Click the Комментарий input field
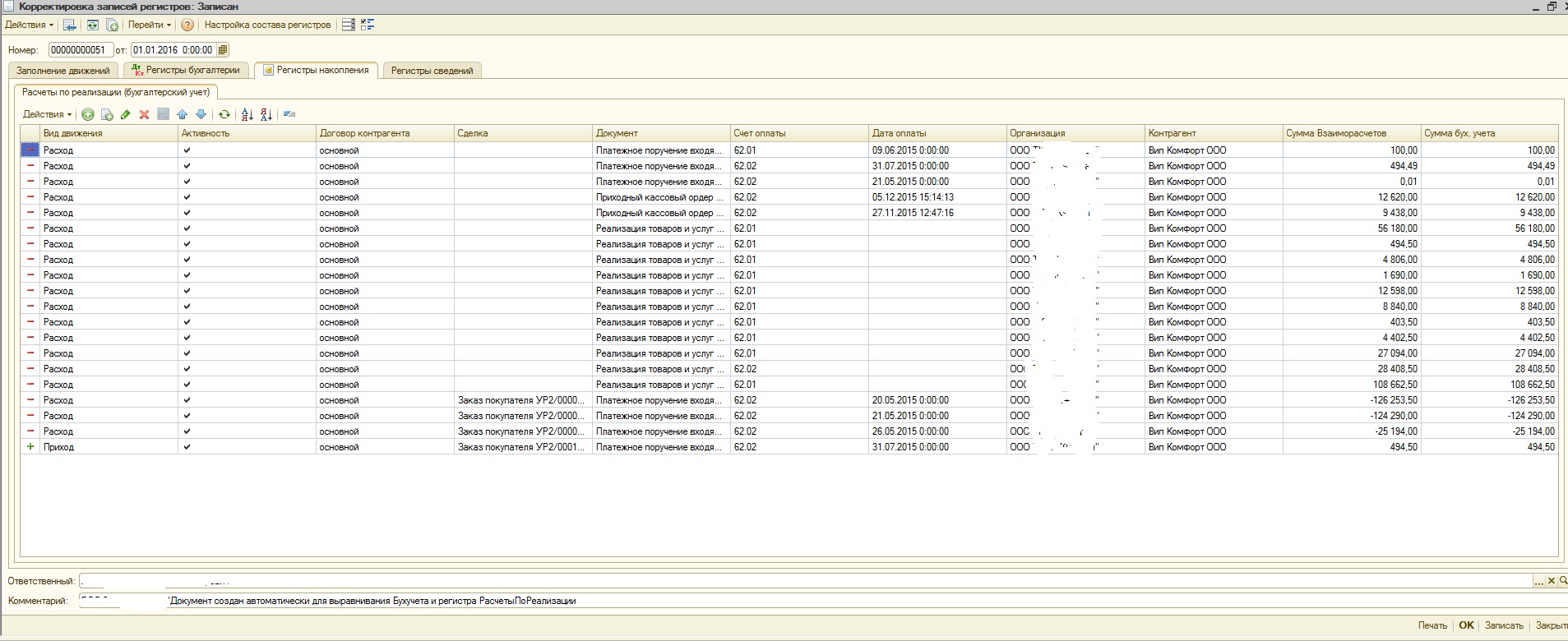 click(822, 601)
